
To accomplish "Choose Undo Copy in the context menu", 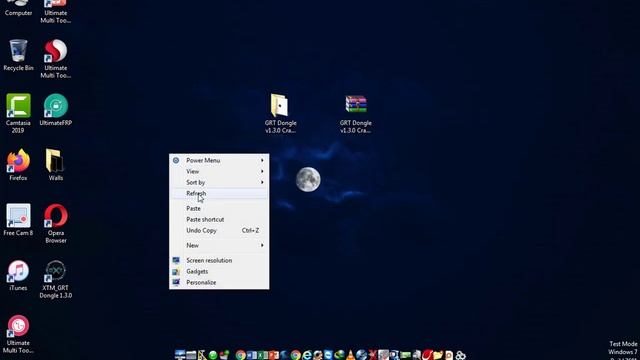I will pos(219,231).
